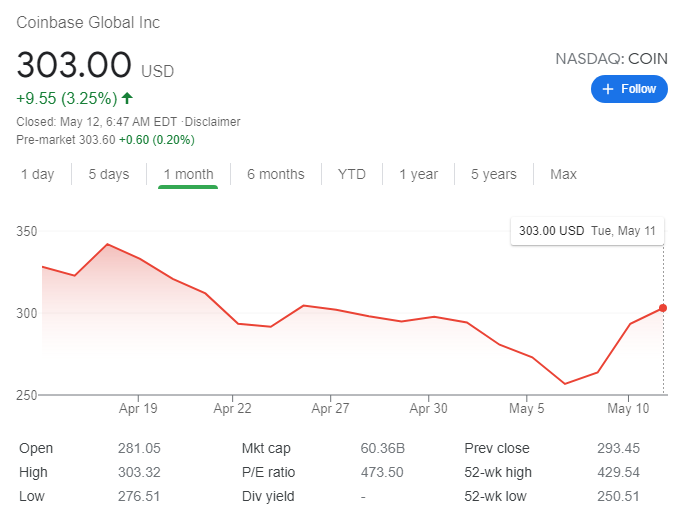685x531 pixels.
Task: View the 5 years chart range
Action: 494,174
